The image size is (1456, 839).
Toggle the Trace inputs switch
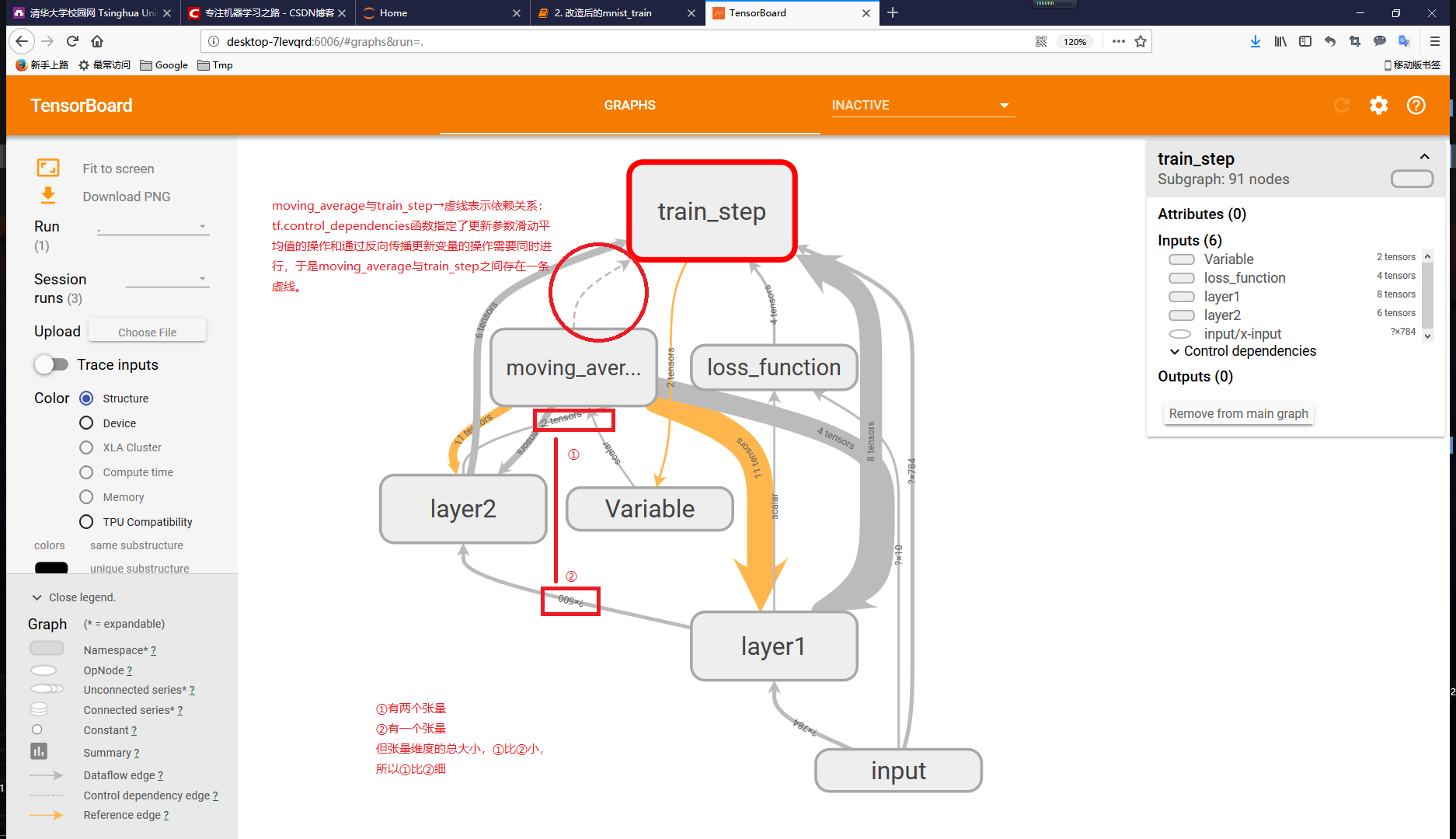click(x=51, y=364)
